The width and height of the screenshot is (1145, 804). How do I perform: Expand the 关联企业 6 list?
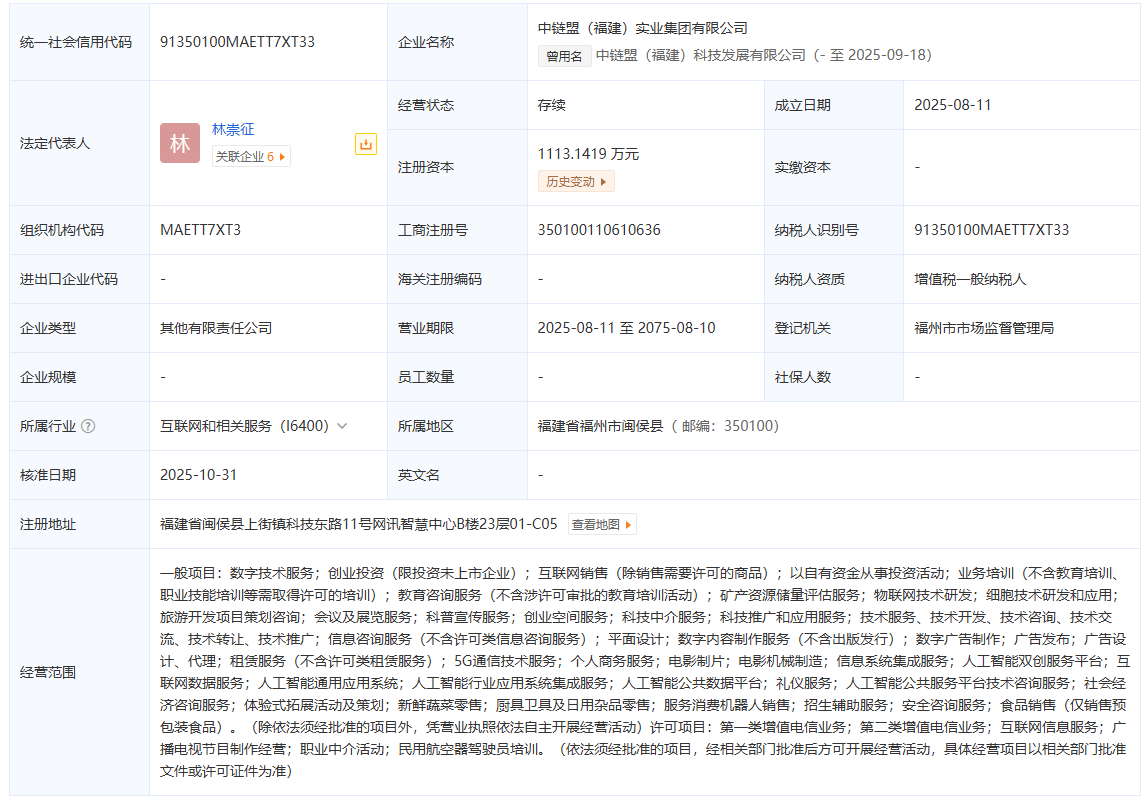click(x=251, y=157)
